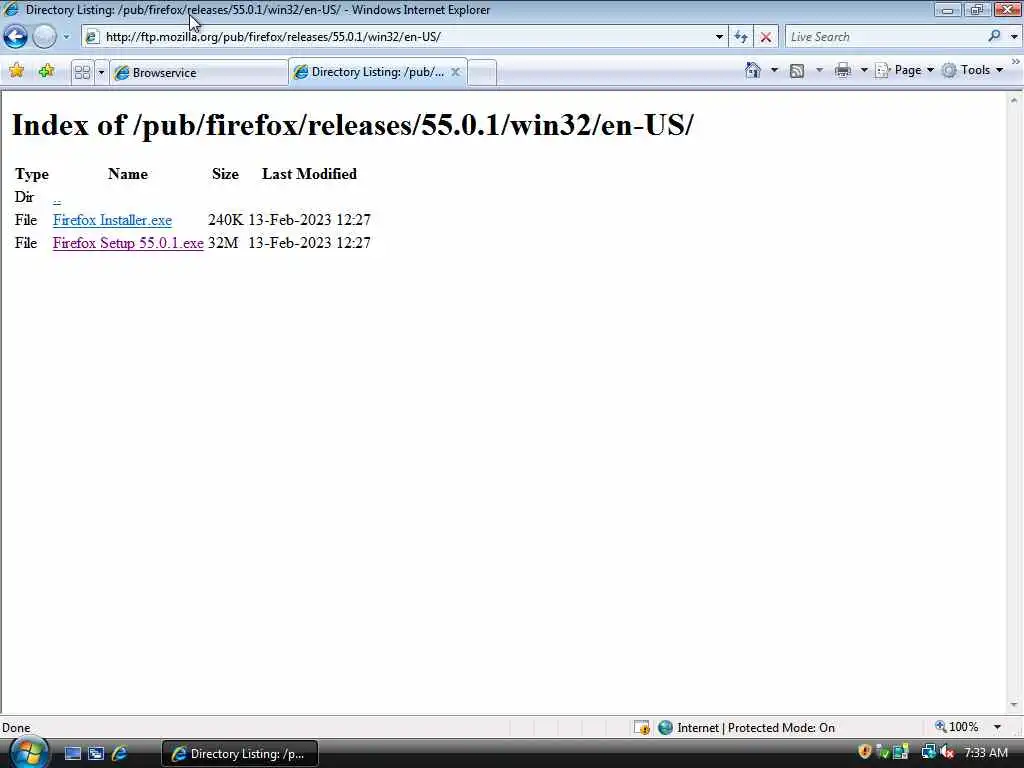Open the recent pages dropdown arrow

click(x=66, y=37)
